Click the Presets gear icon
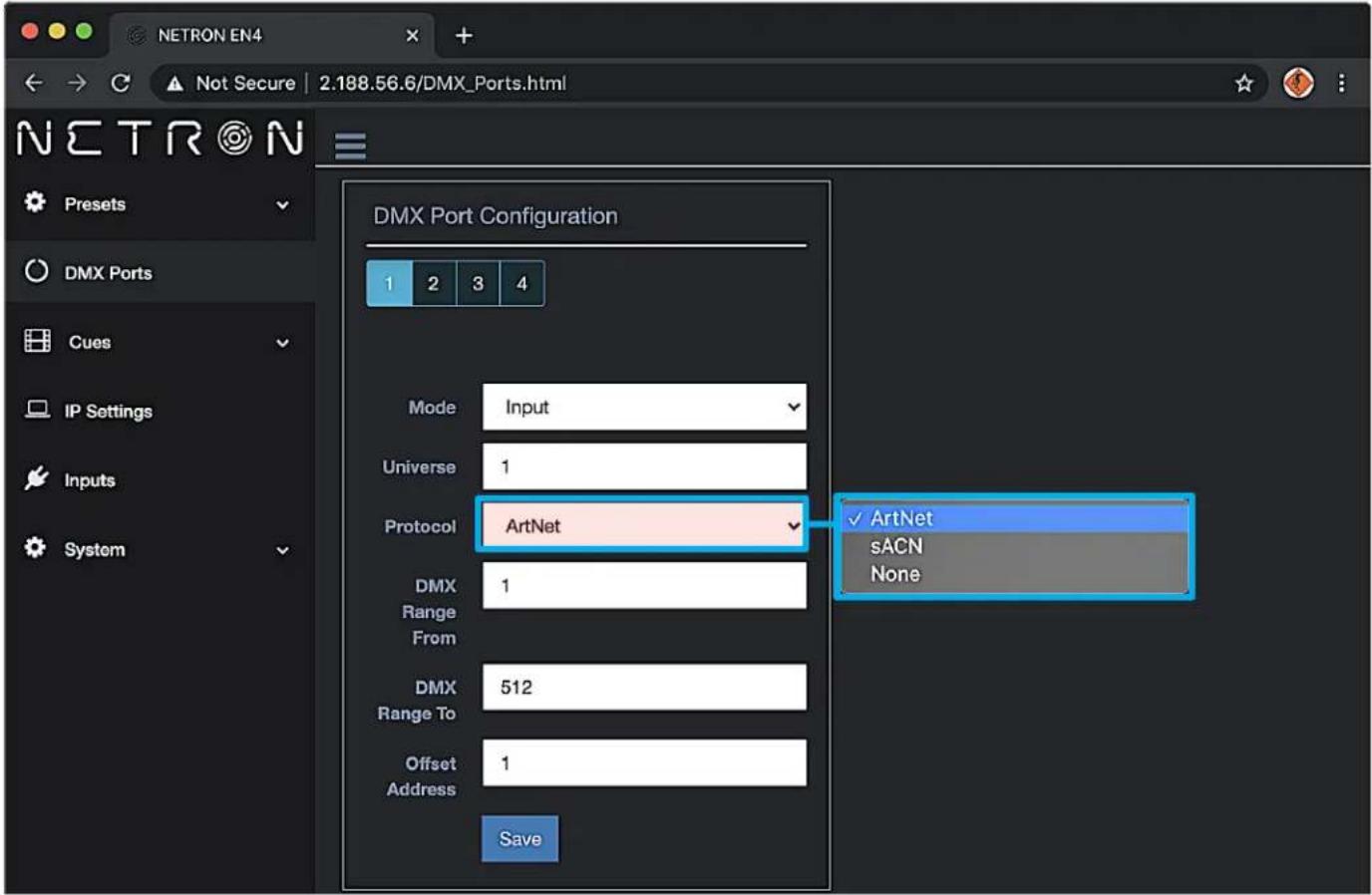Viewport: 1372px width, 895px height. (35, 202)
